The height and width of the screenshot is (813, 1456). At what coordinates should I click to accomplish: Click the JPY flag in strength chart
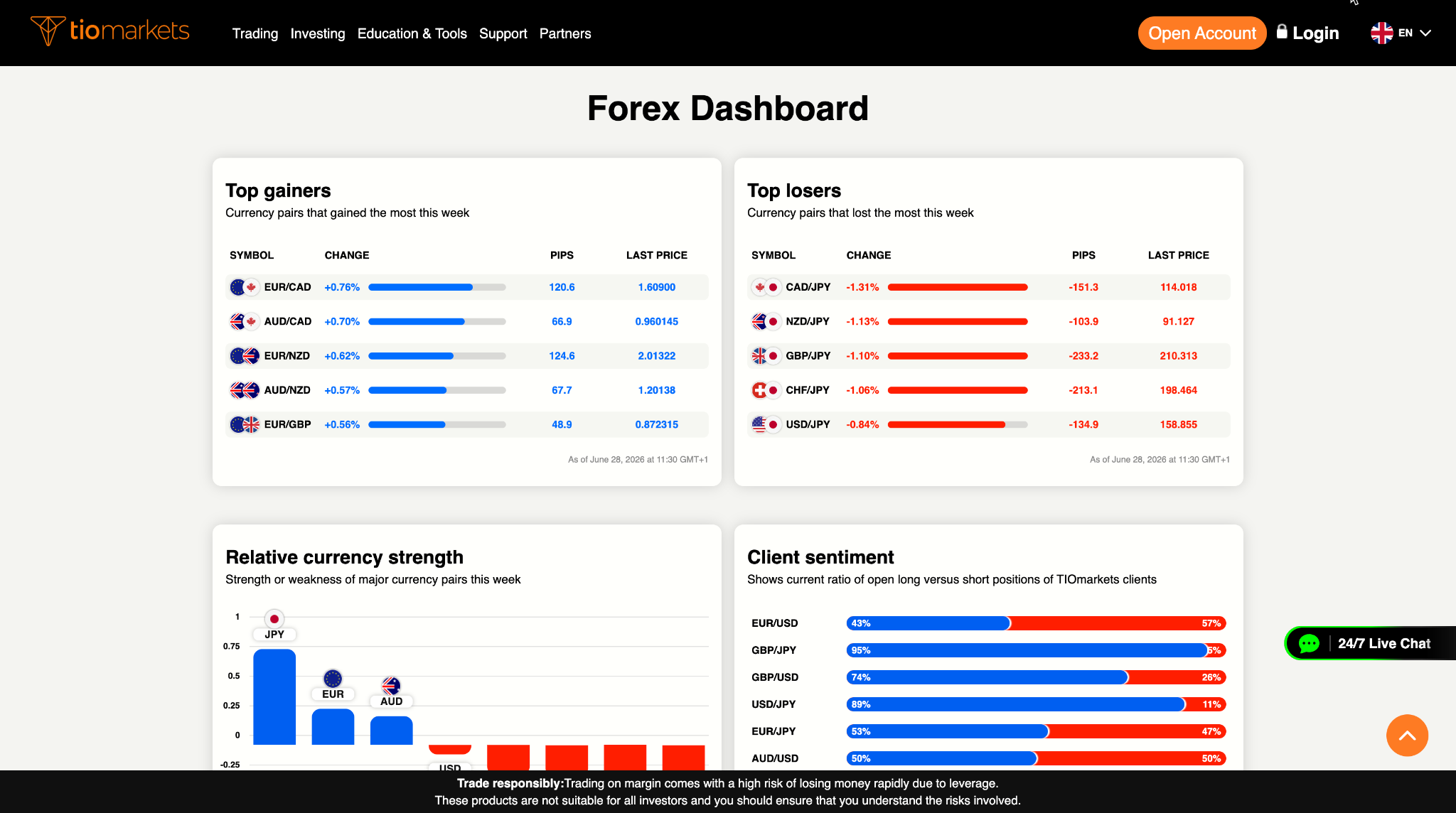[274, 619]
